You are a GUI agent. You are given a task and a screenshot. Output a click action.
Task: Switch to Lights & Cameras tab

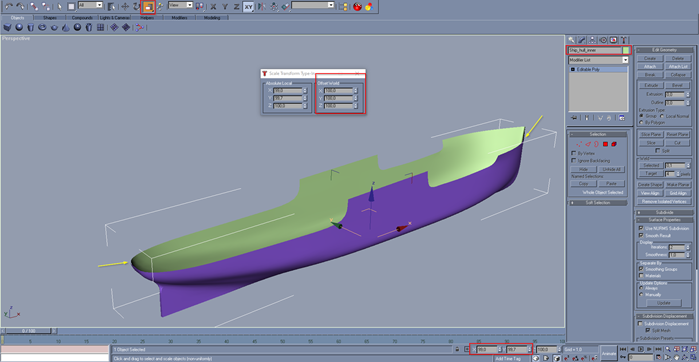coord(115,18)
